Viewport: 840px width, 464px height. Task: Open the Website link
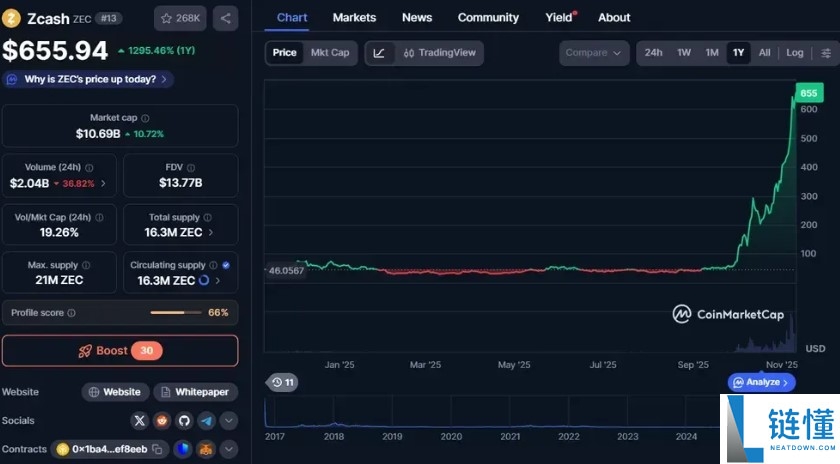coord(115,392)
